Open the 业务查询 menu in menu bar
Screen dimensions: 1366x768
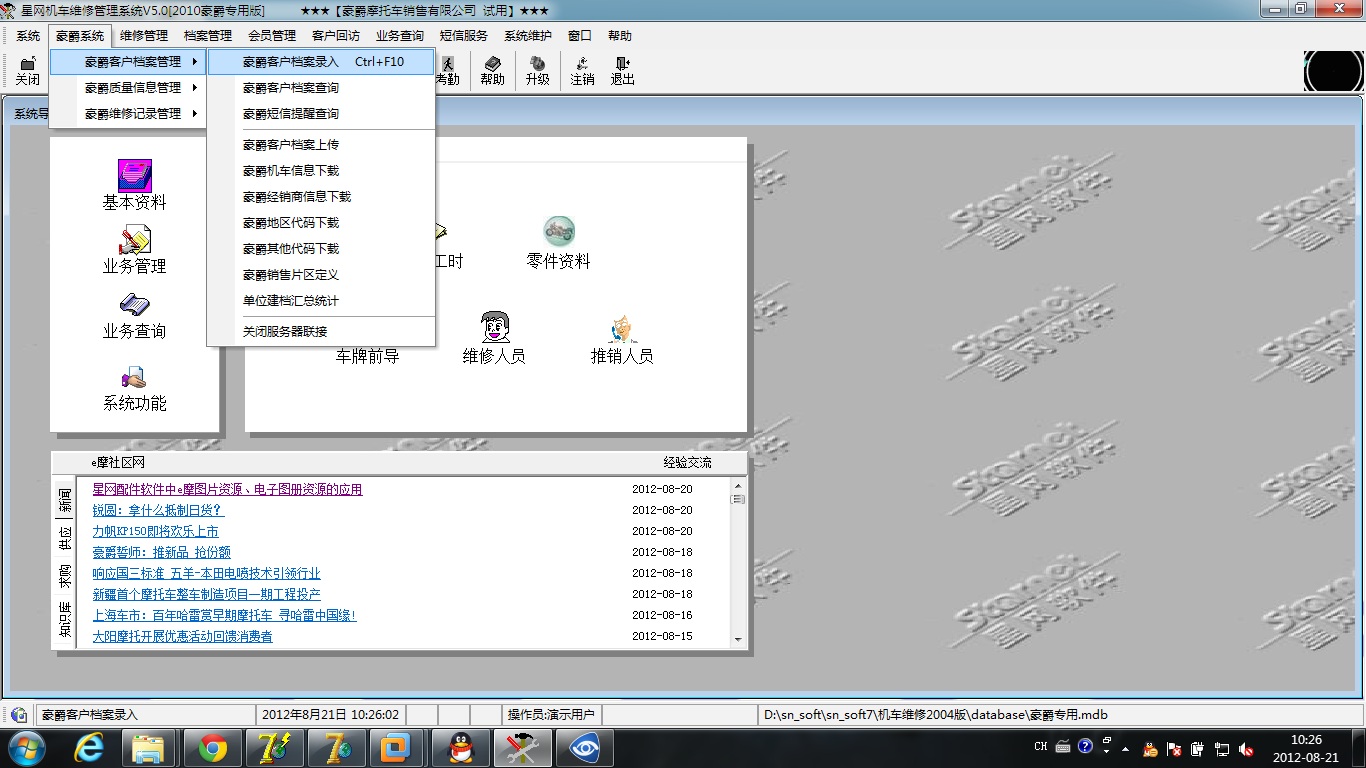coord(400,35)
